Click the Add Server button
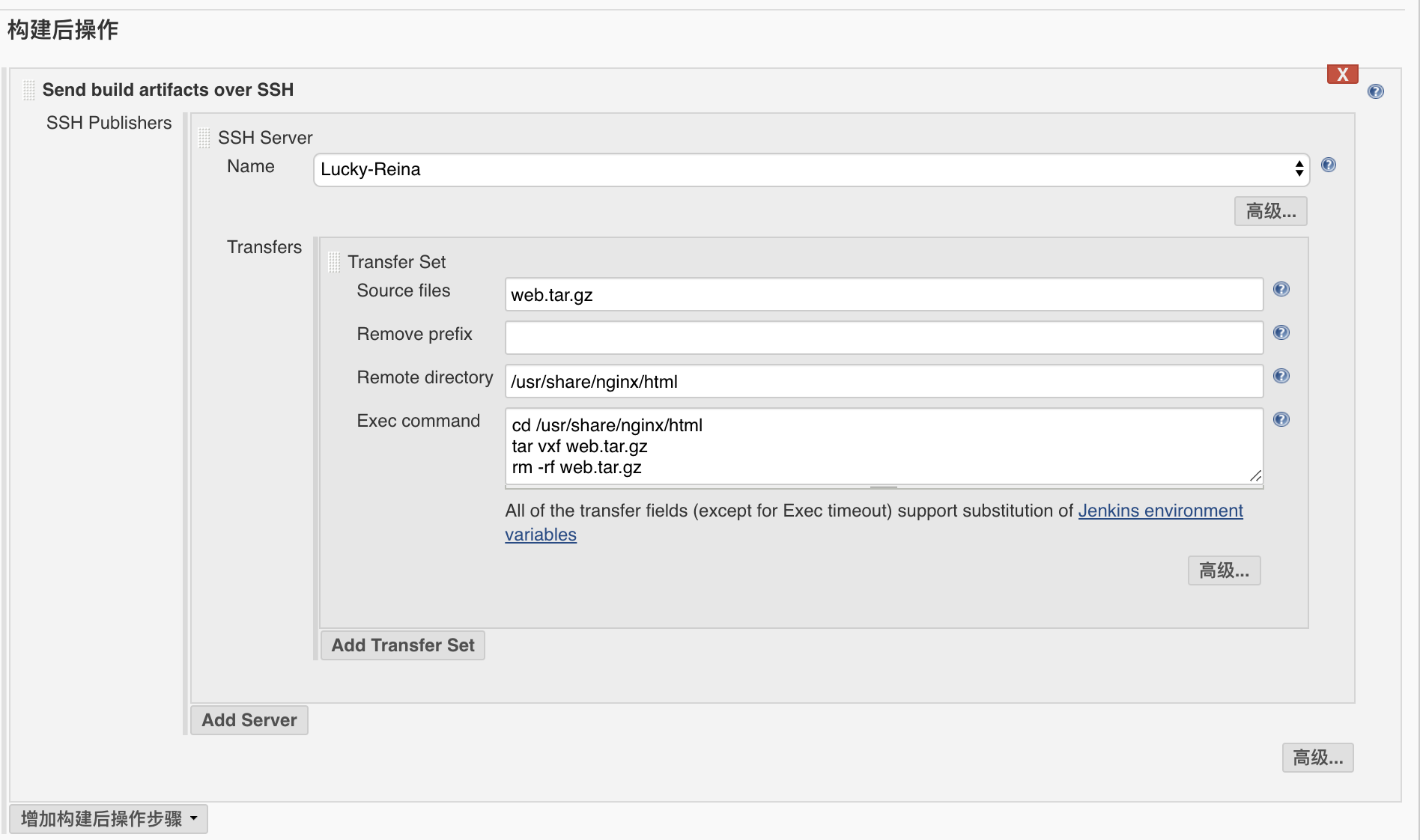Image resolution: width=1426 pixels, height=840 pixels. tap(249, 721)
